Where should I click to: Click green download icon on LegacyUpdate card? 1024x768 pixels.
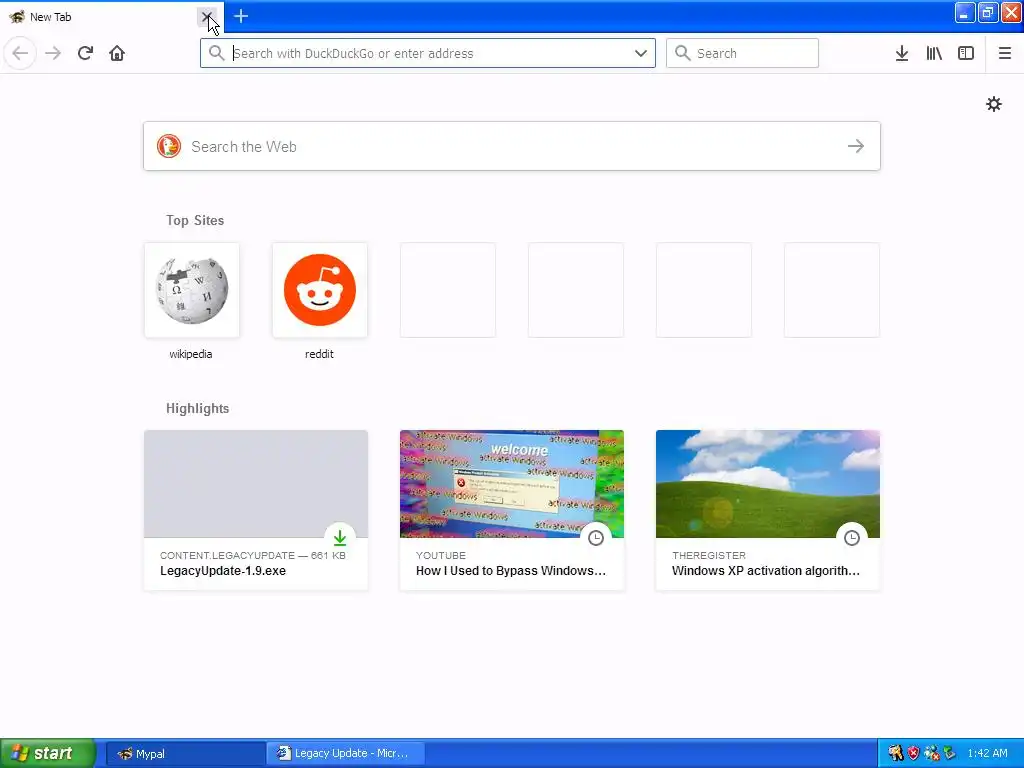340,538
